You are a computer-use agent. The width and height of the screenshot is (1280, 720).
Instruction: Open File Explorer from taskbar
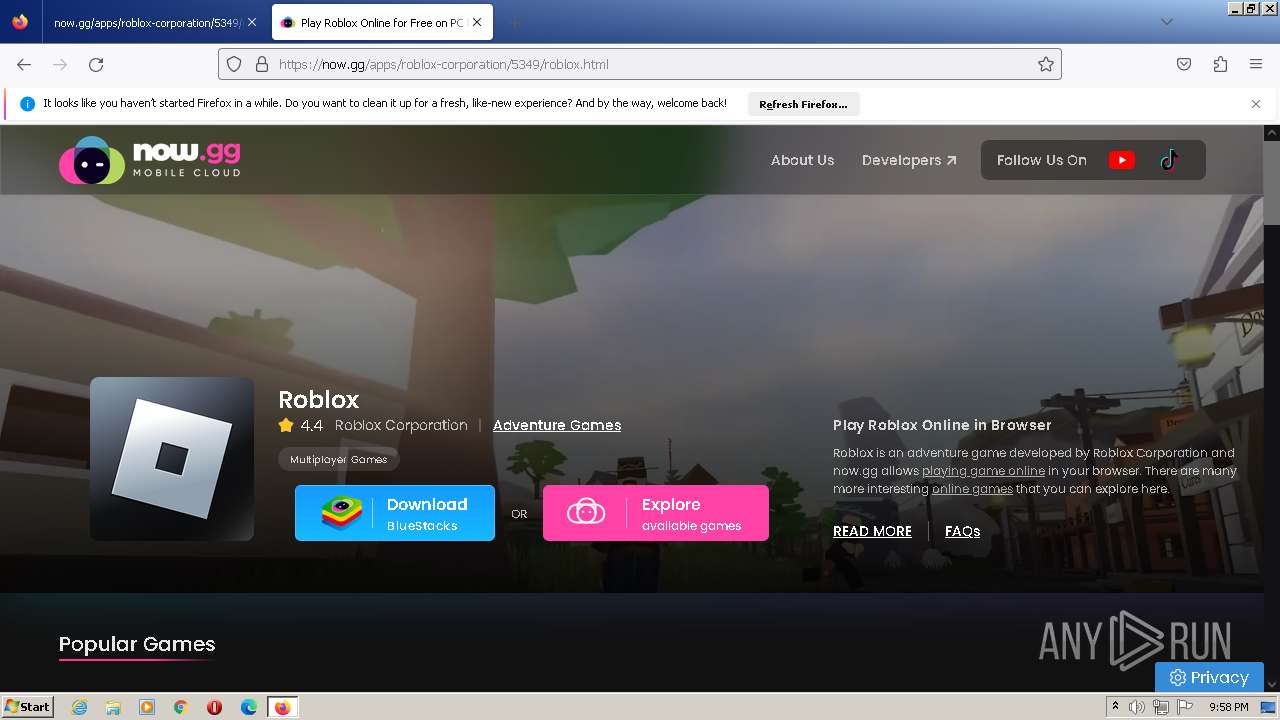[113, 707]
